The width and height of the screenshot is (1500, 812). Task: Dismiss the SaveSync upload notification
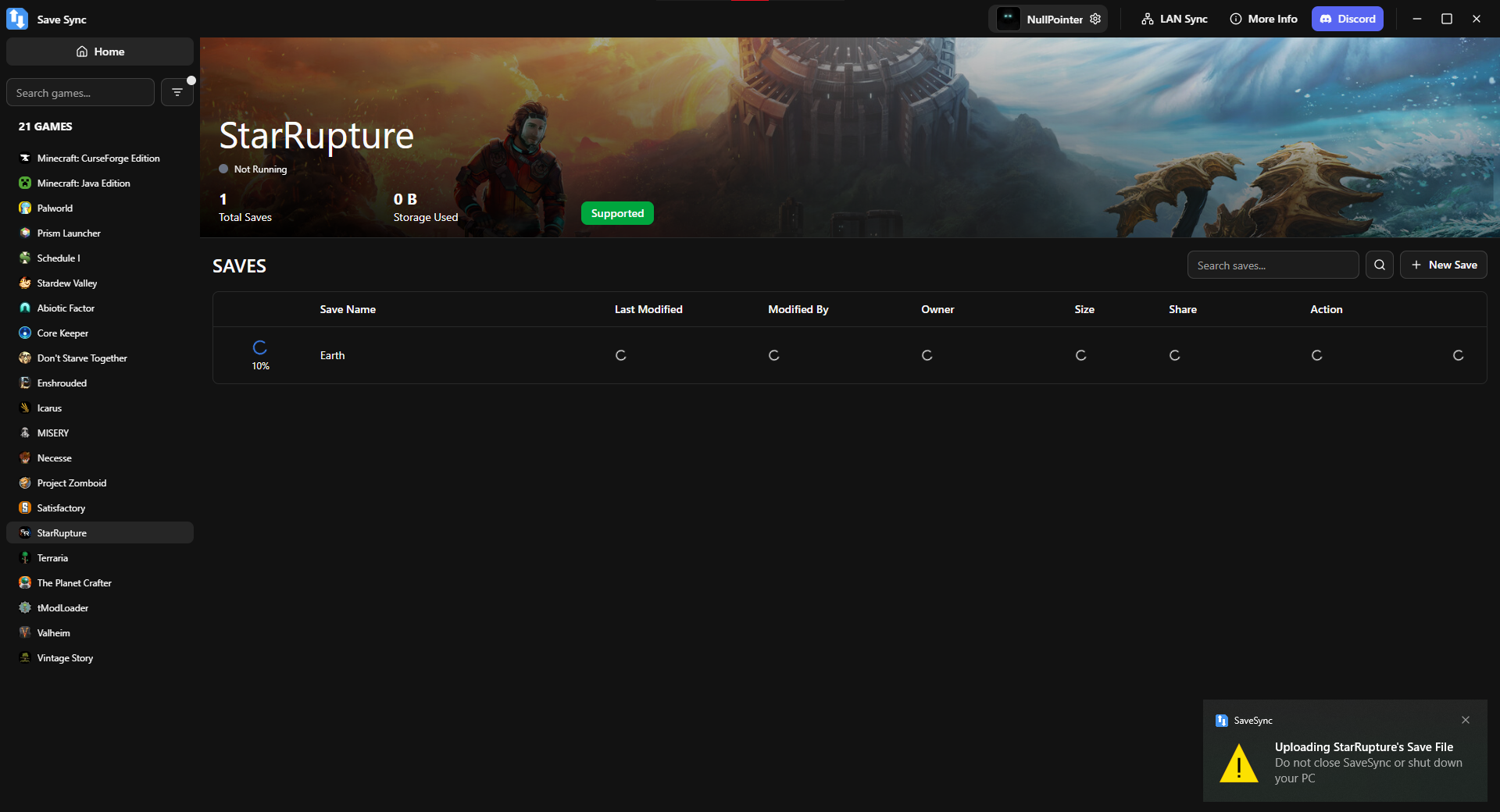(x=1466, y=720)
